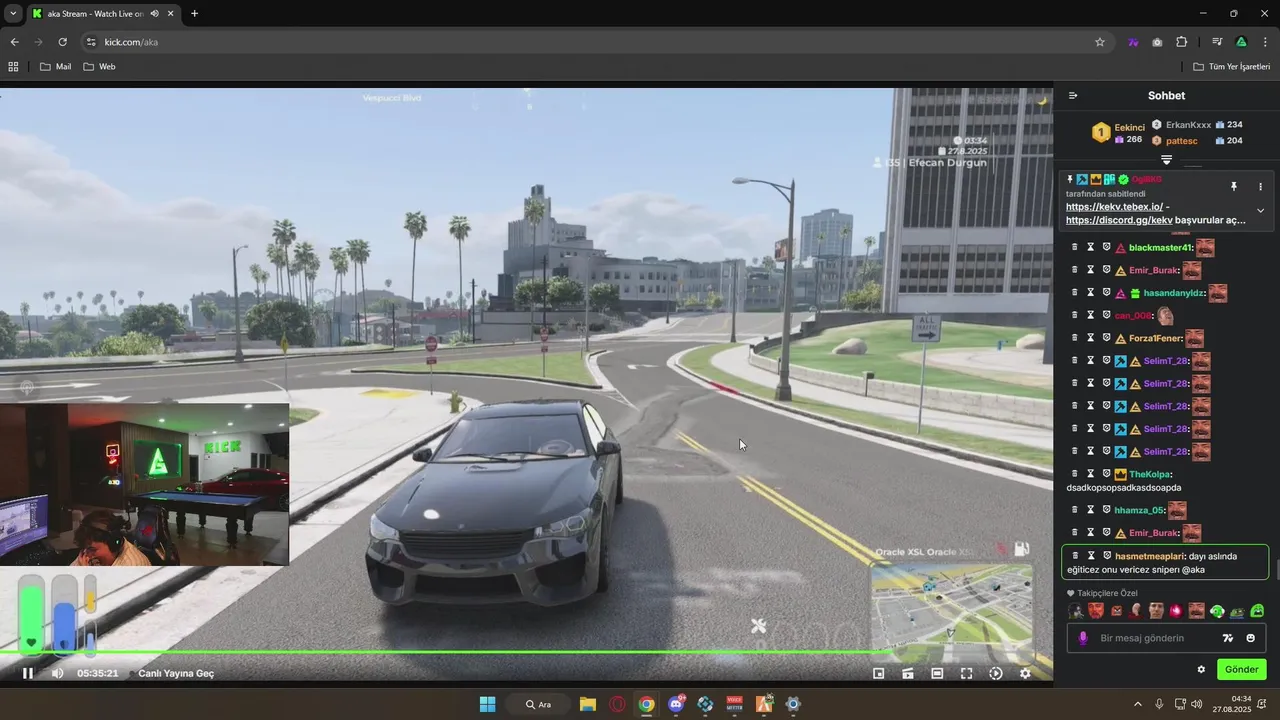This screenshot has width=1280, height=720.
Task: Expand pinned message chevron
Action: (x=1260, y=210)
